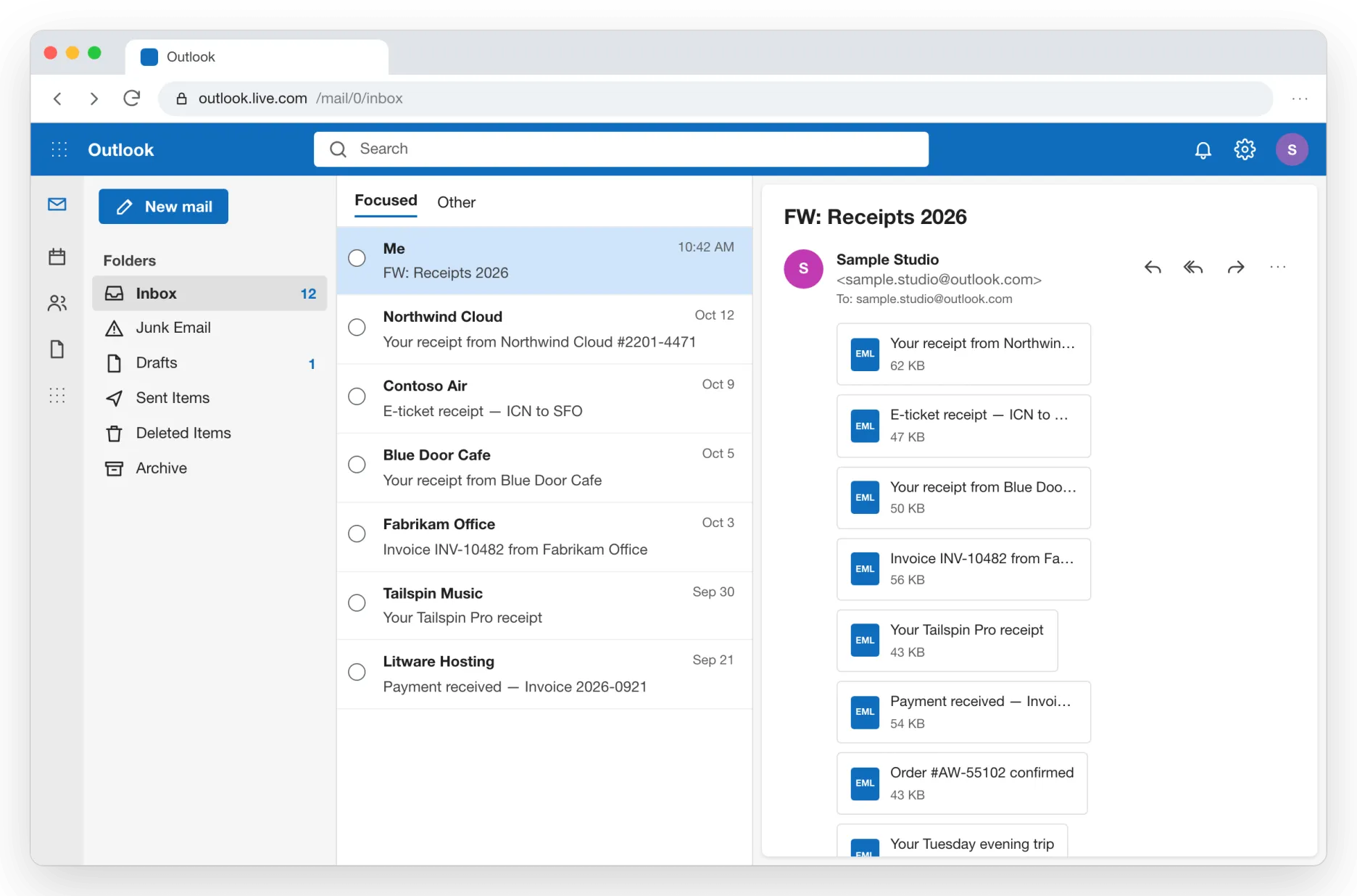Open the E-ticket receipt EML attachment
1357x896 pixels.
point(963,426)
